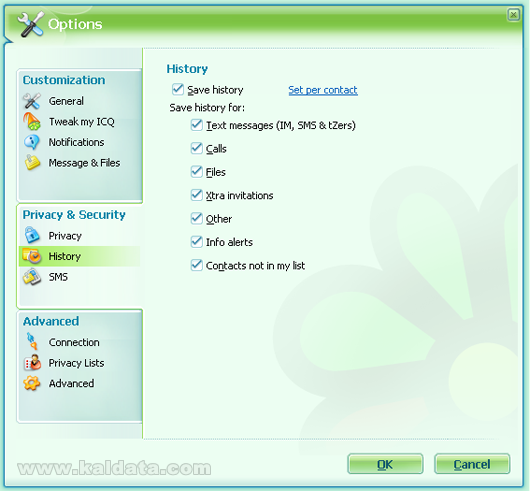This screenshot has width=530, height=491.
Task: Open Message & Files settings
Action: 84,163
